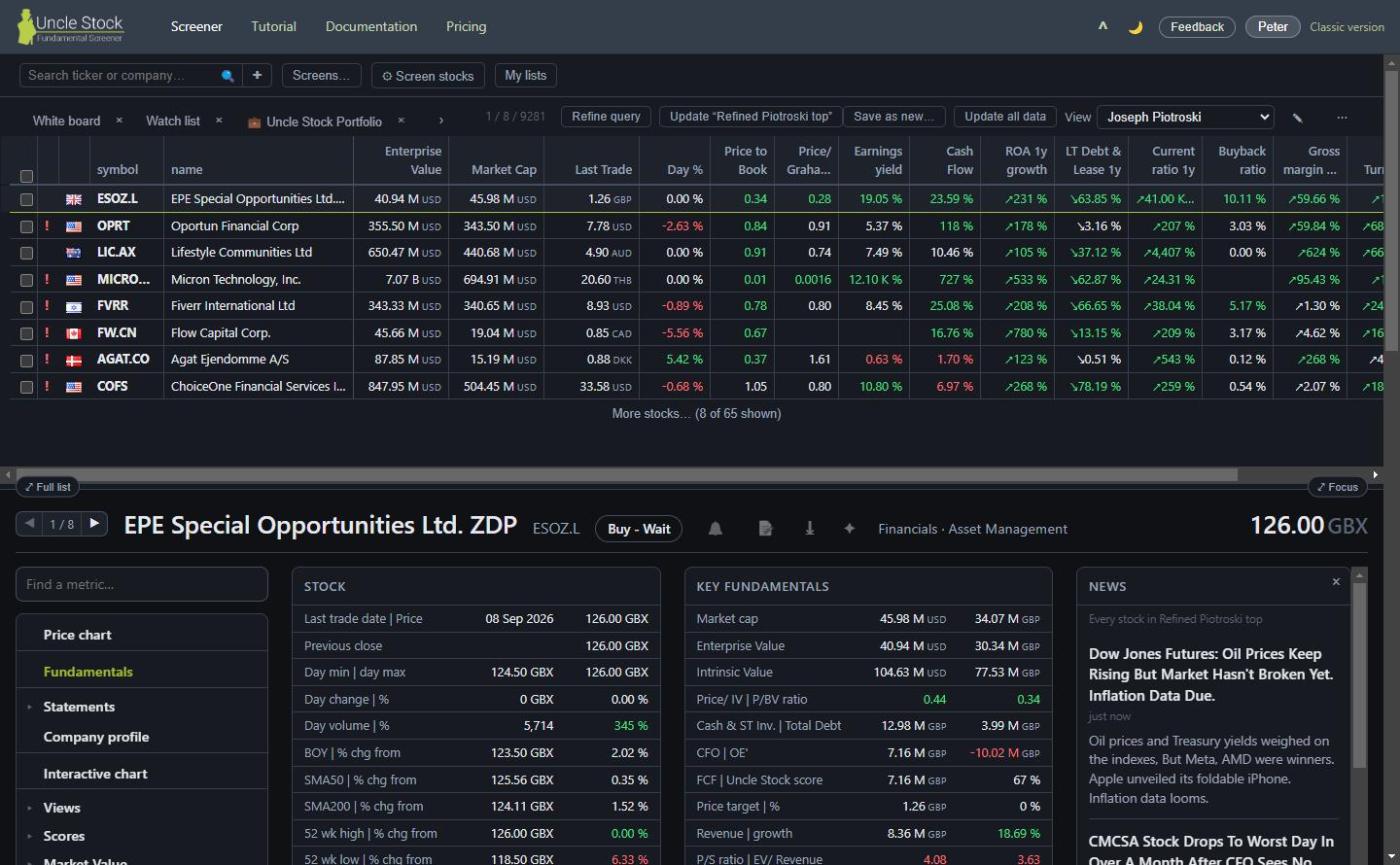Click the Canadian flag in FW.CN row
The width and height of the screenshot is (1400, 865).
click(x=74, y=333)
